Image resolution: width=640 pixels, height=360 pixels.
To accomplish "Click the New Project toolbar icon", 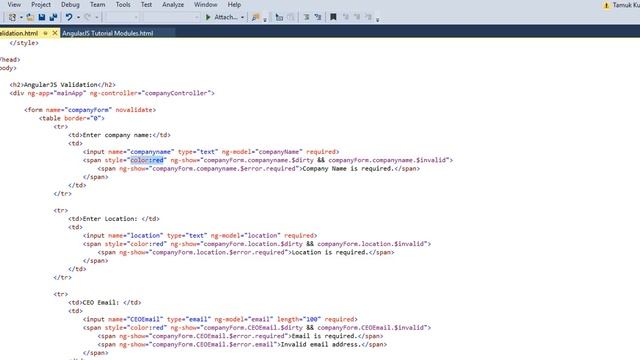I will coord(12,17).
